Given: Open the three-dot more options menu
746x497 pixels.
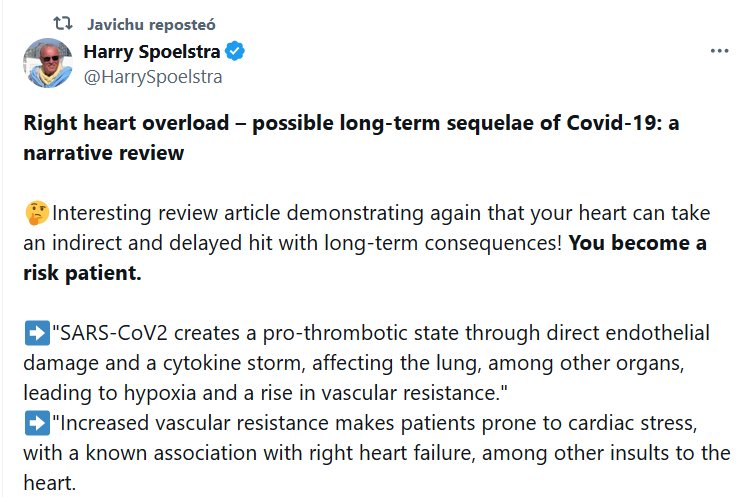Looking at the screenshot, I should coord(719,52).
